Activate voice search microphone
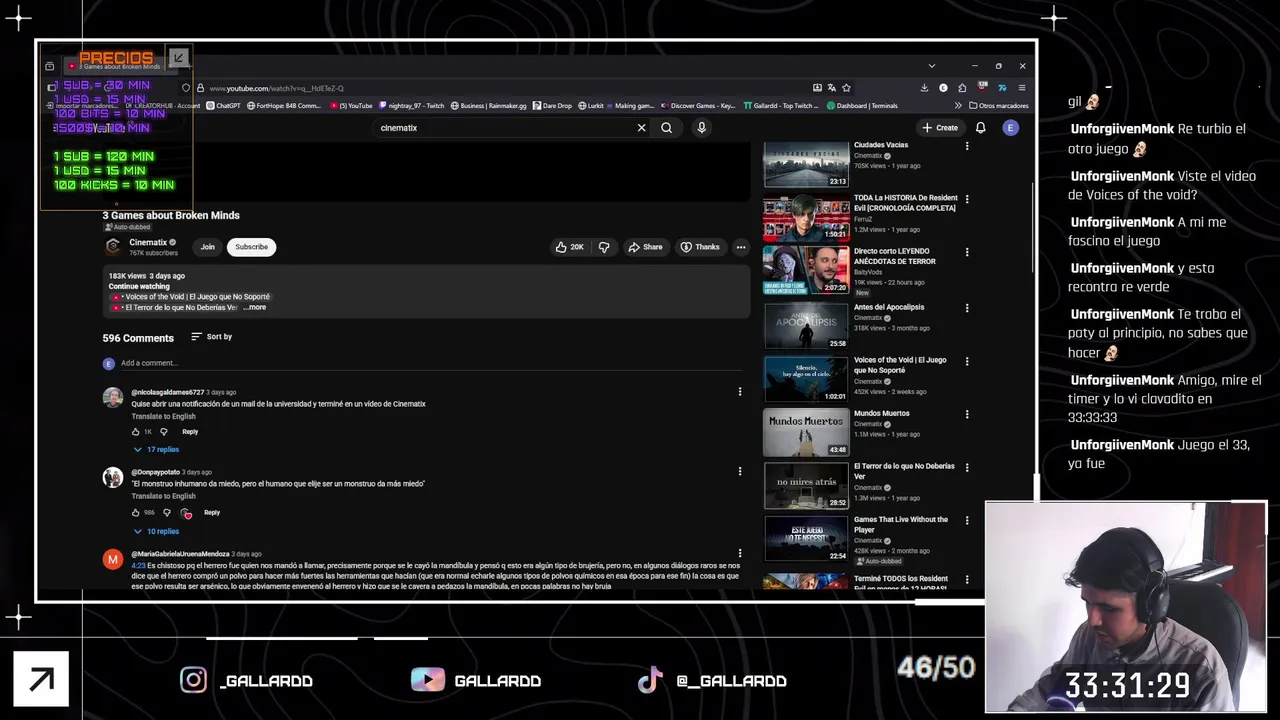The width and height of the screenshot is (1280, 720). point(701,128)
